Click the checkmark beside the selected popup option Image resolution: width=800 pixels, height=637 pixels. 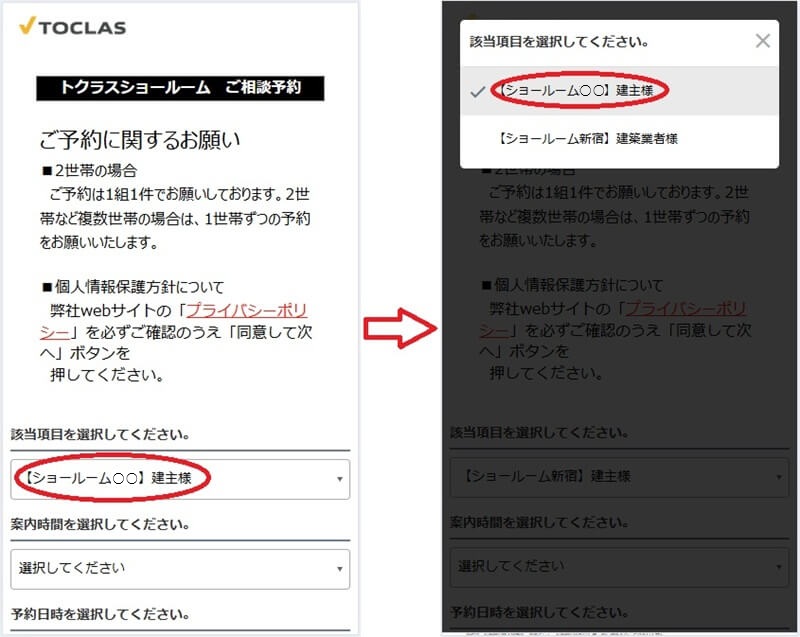[x=478, y=91]
